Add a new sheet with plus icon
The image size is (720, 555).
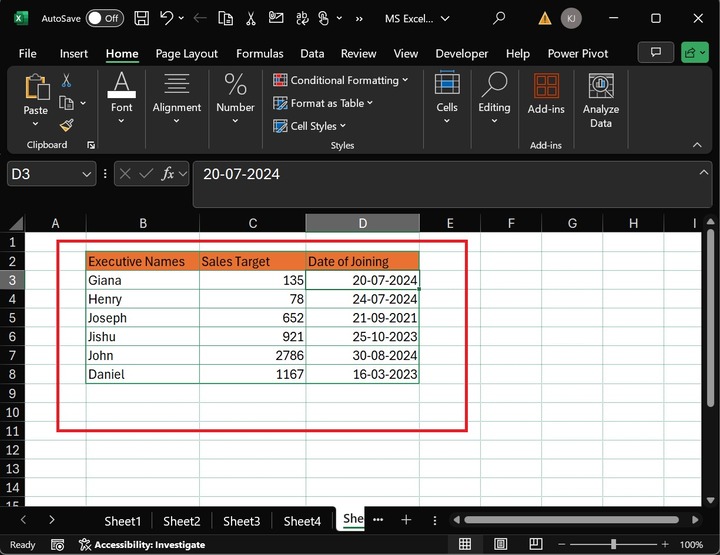(406, 520)
